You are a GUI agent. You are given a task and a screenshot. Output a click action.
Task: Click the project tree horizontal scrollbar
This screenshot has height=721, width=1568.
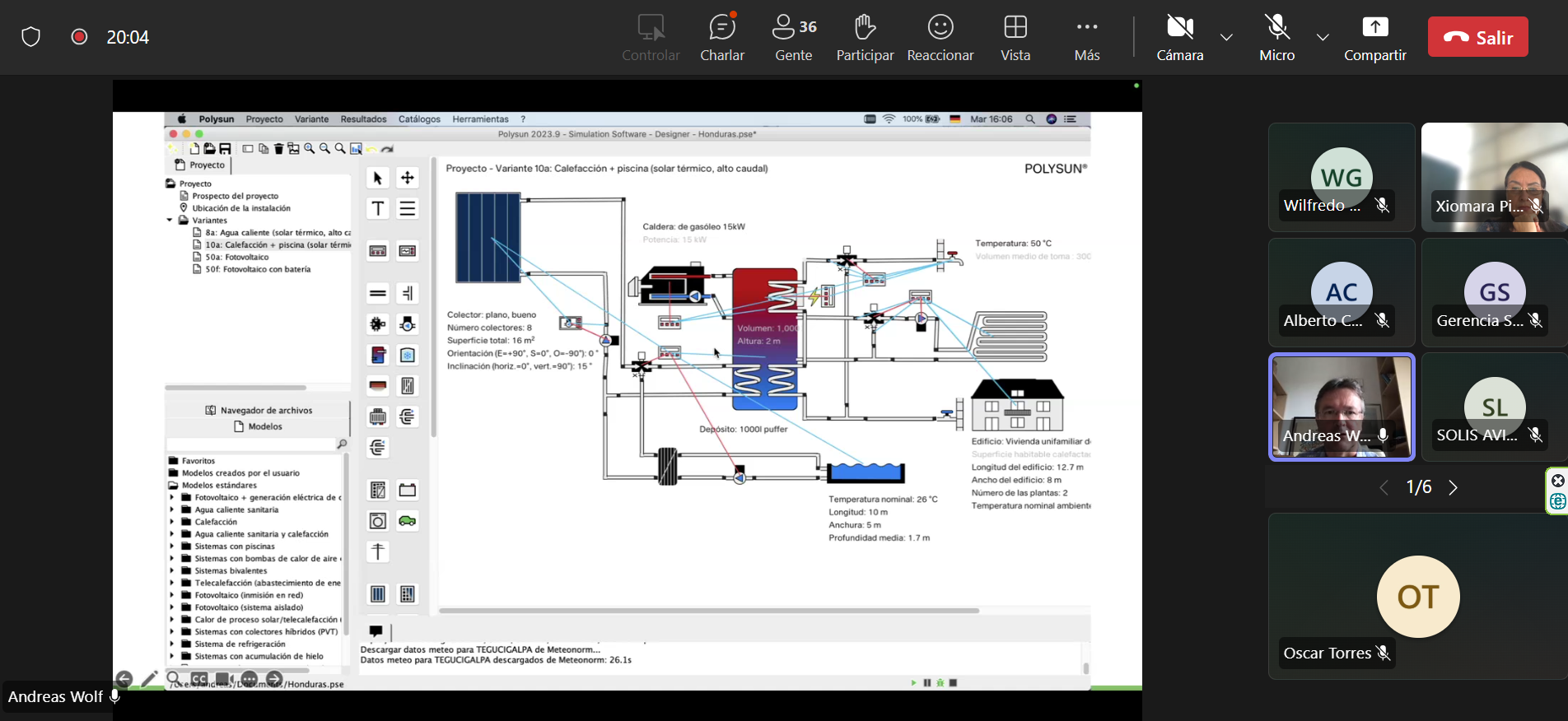236,387
